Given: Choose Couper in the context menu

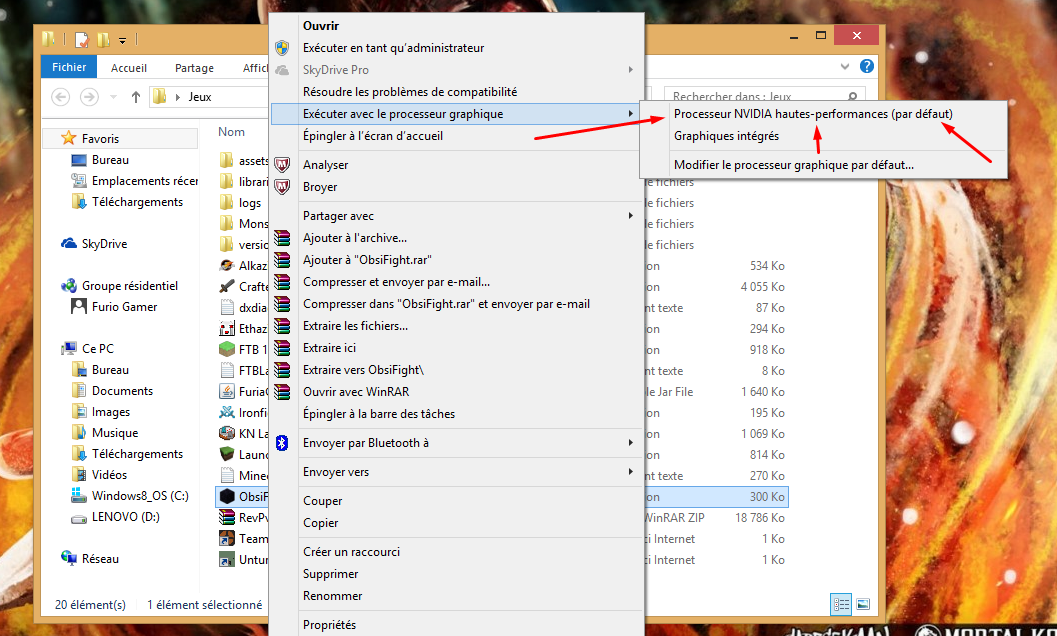Looking at the screenshot, I should 323,500.
